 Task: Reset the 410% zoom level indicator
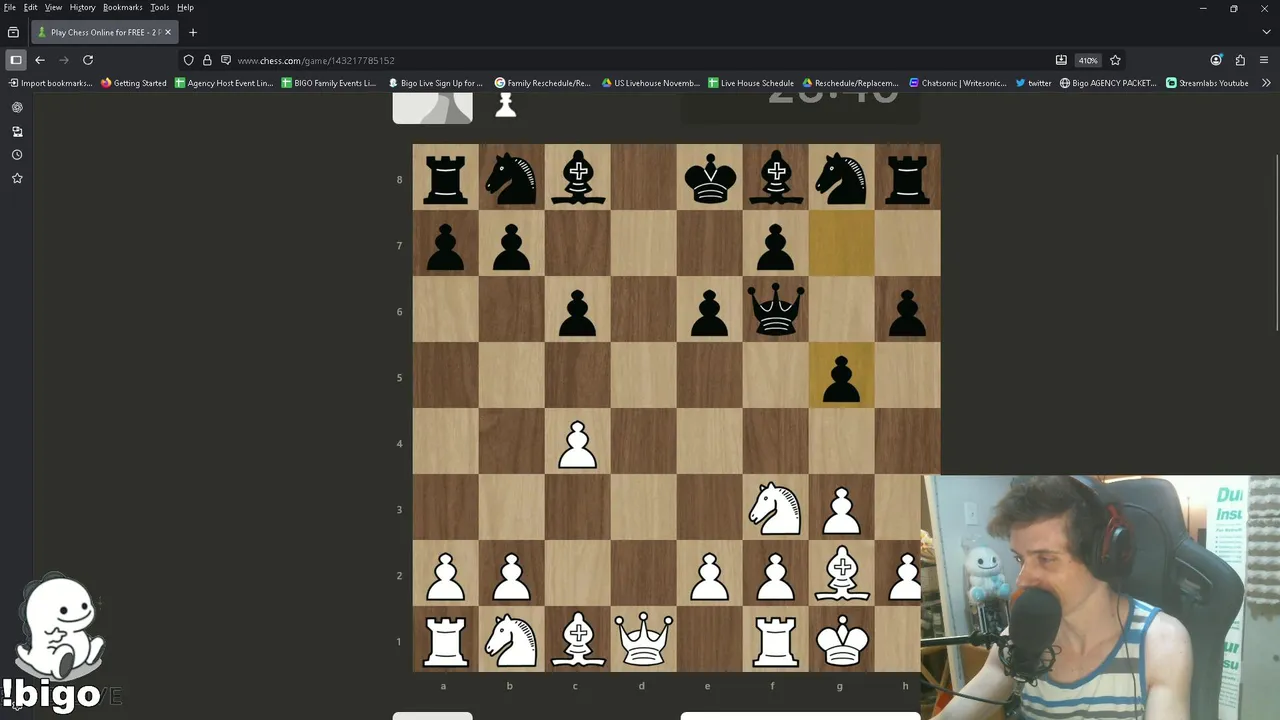(x=1088, y=60)
